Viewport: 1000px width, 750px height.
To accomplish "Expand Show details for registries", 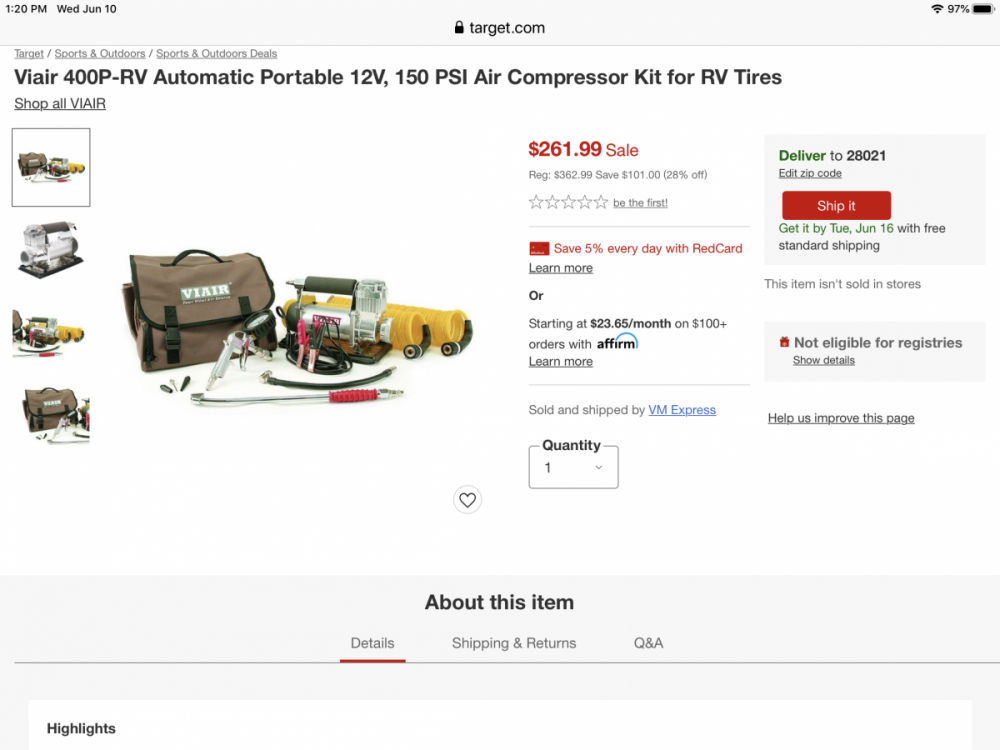I will [823, 360].
